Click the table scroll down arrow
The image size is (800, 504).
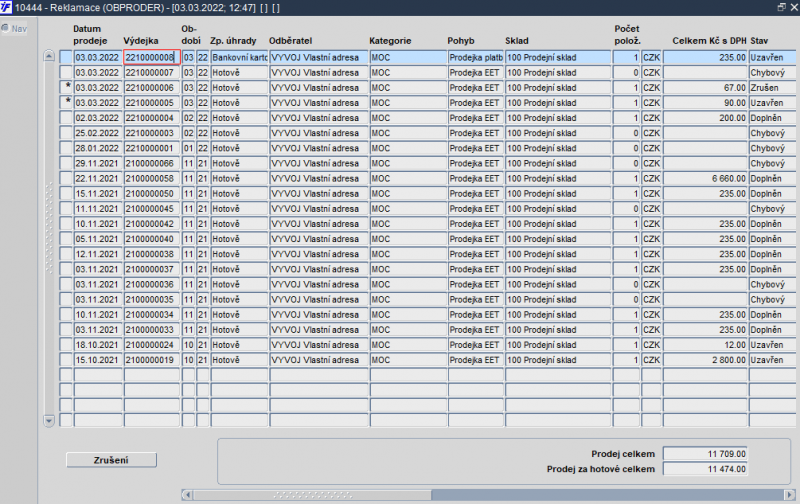49,421
